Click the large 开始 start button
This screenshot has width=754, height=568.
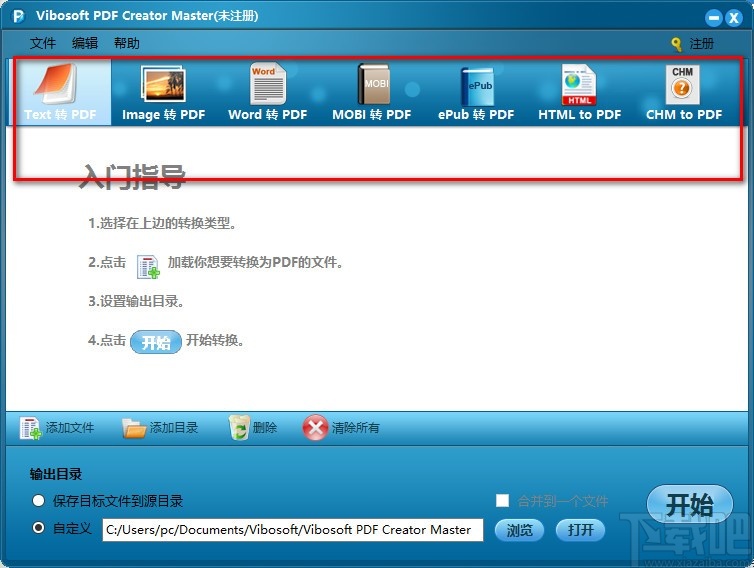pyautogui.click(x=690, y=505)
